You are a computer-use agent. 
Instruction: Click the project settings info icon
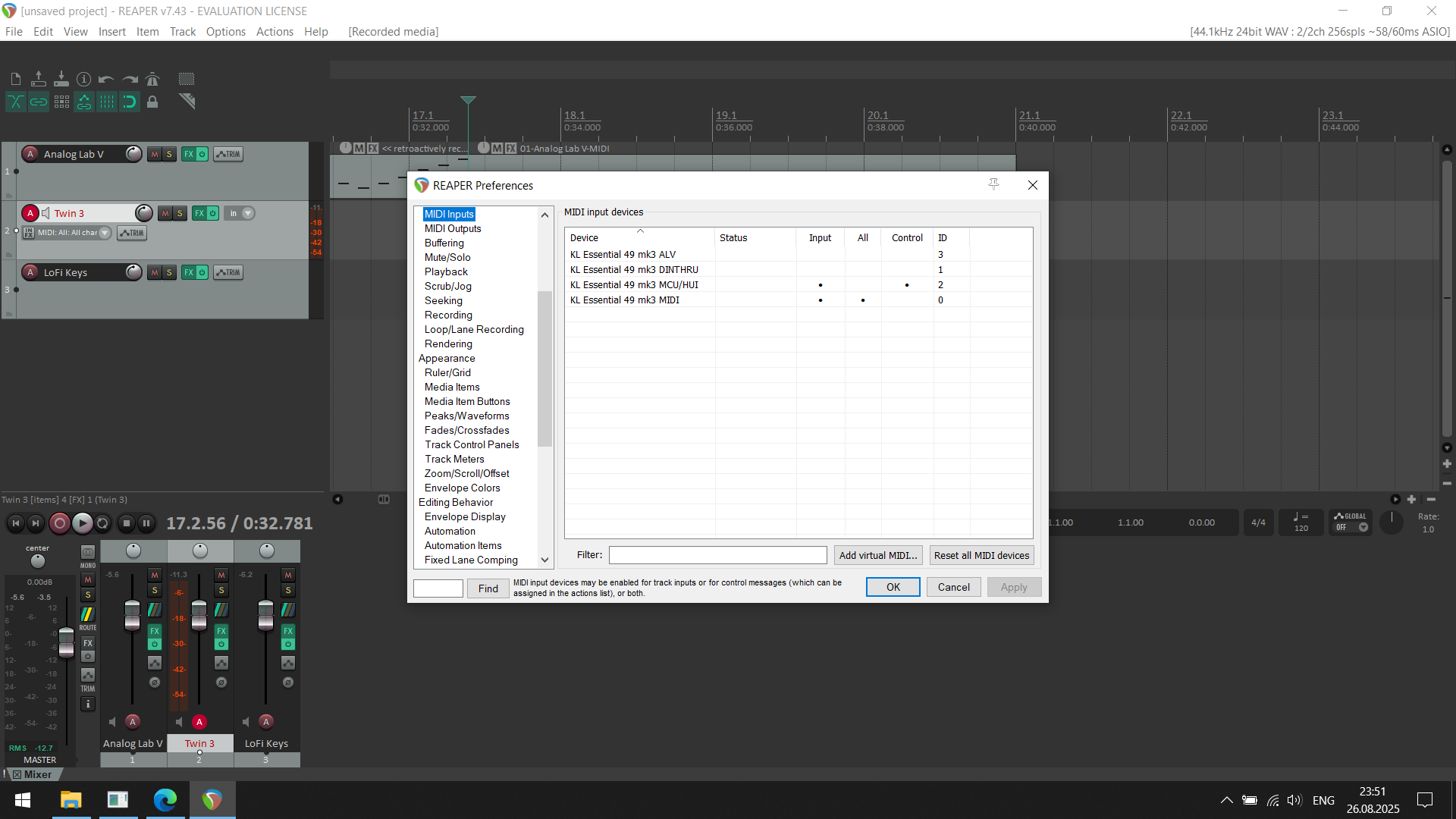click(84, 79)
